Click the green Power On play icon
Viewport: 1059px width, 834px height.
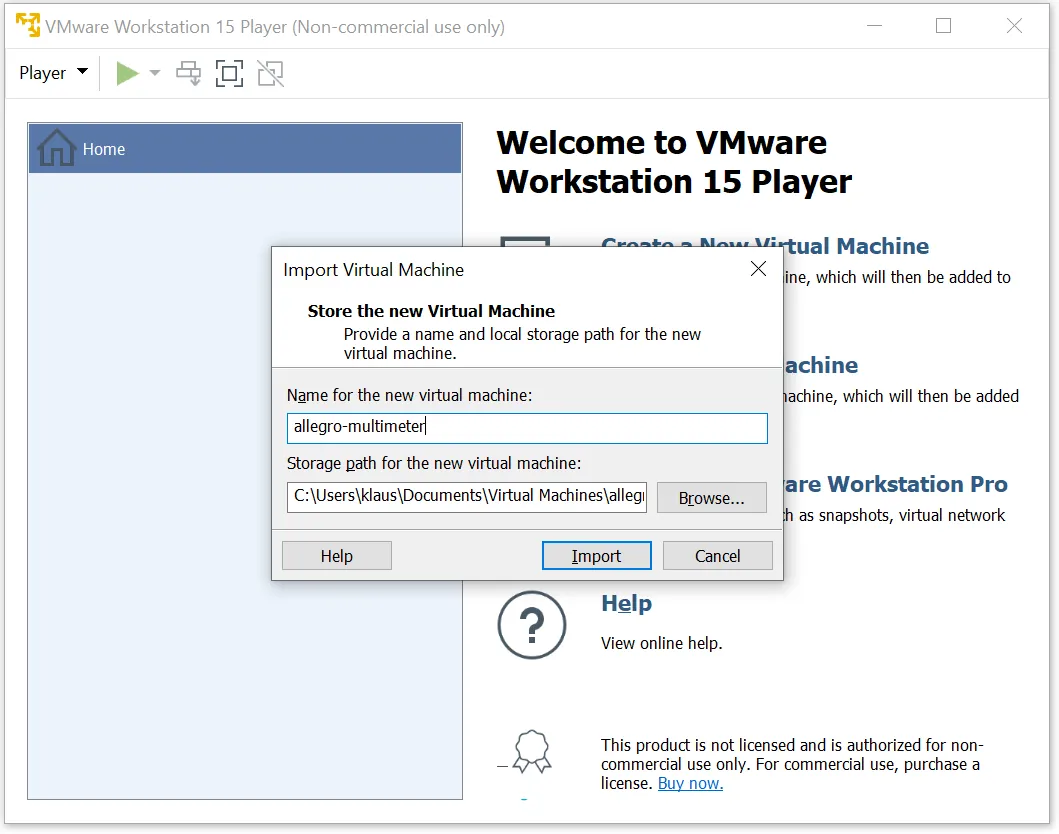(x=127, y=73)
